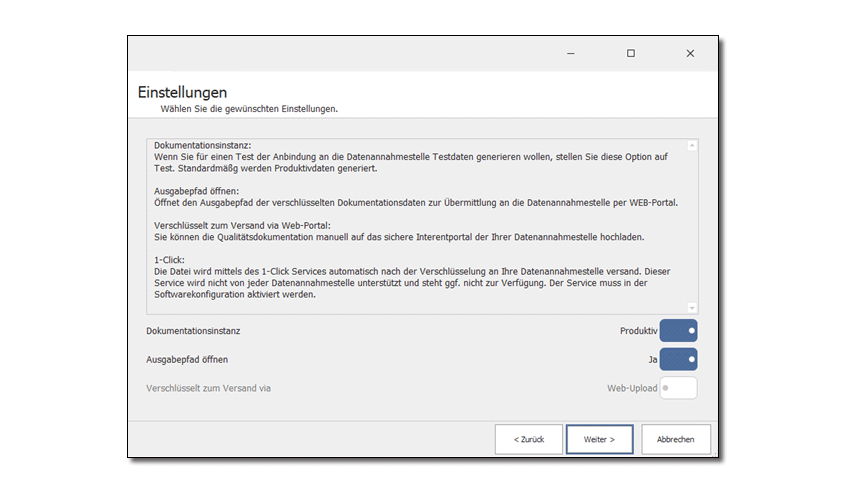Cancel the wizard via Abbrechen
The height and width of the screenshot is (494, 846).
(x=676, y=439)
